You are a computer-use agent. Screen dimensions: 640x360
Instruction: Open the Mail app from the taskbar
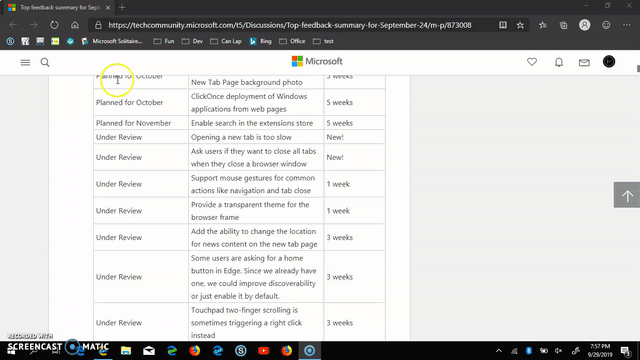149,351
